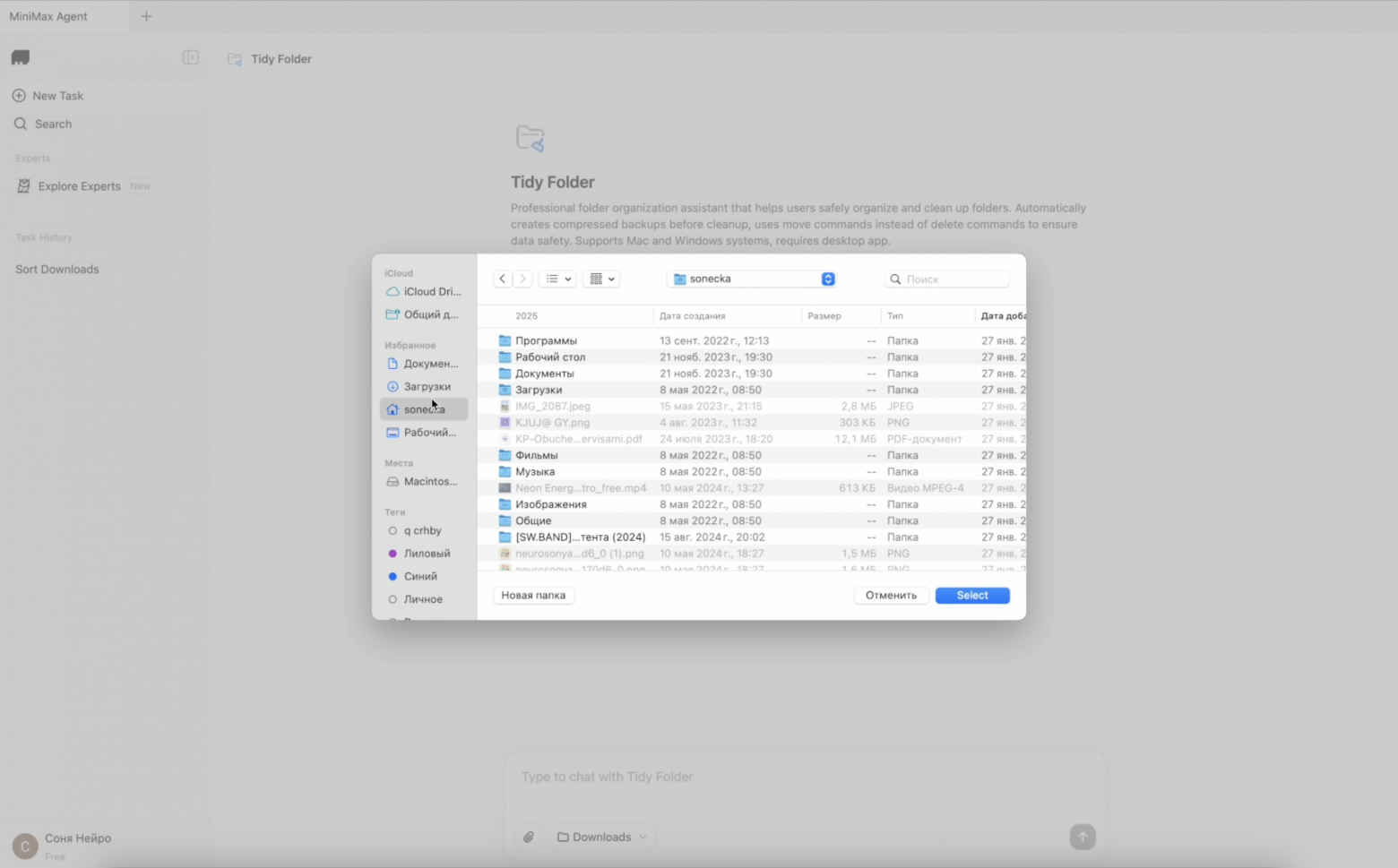Click the Neon Energ...tro_free.mp4 file name
Screen dimensions: 1398x868
[x=581, y=488]
